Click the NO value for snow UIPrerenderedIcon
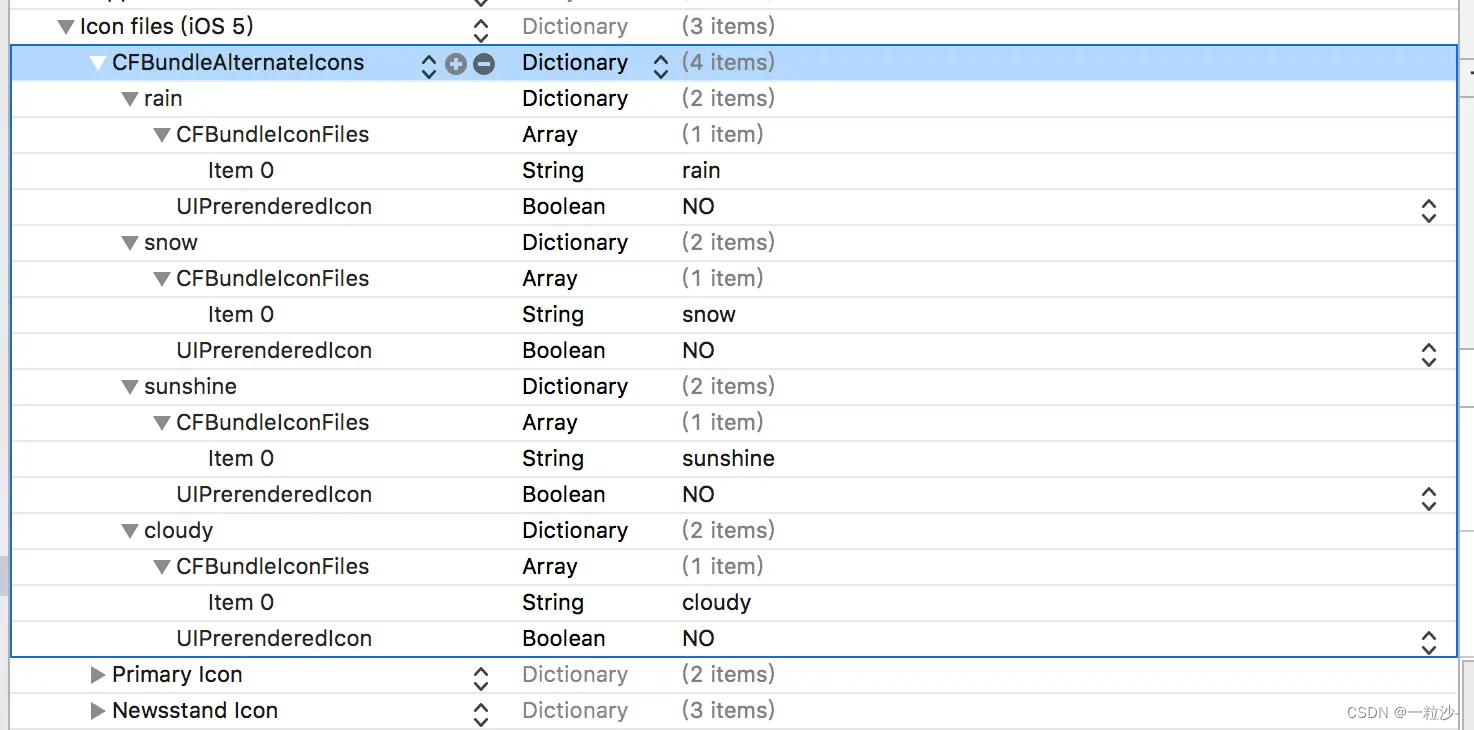 tap(698, 351)
